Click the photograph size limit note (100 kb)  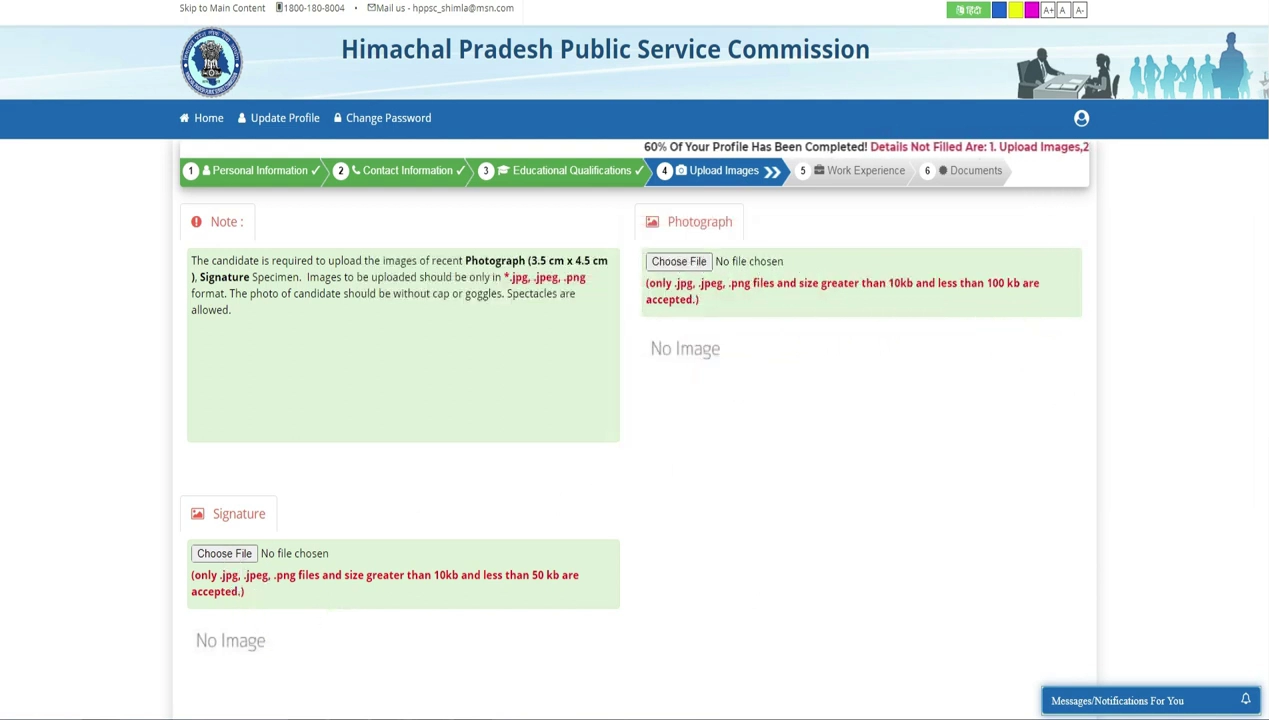[x=842, y=291]
